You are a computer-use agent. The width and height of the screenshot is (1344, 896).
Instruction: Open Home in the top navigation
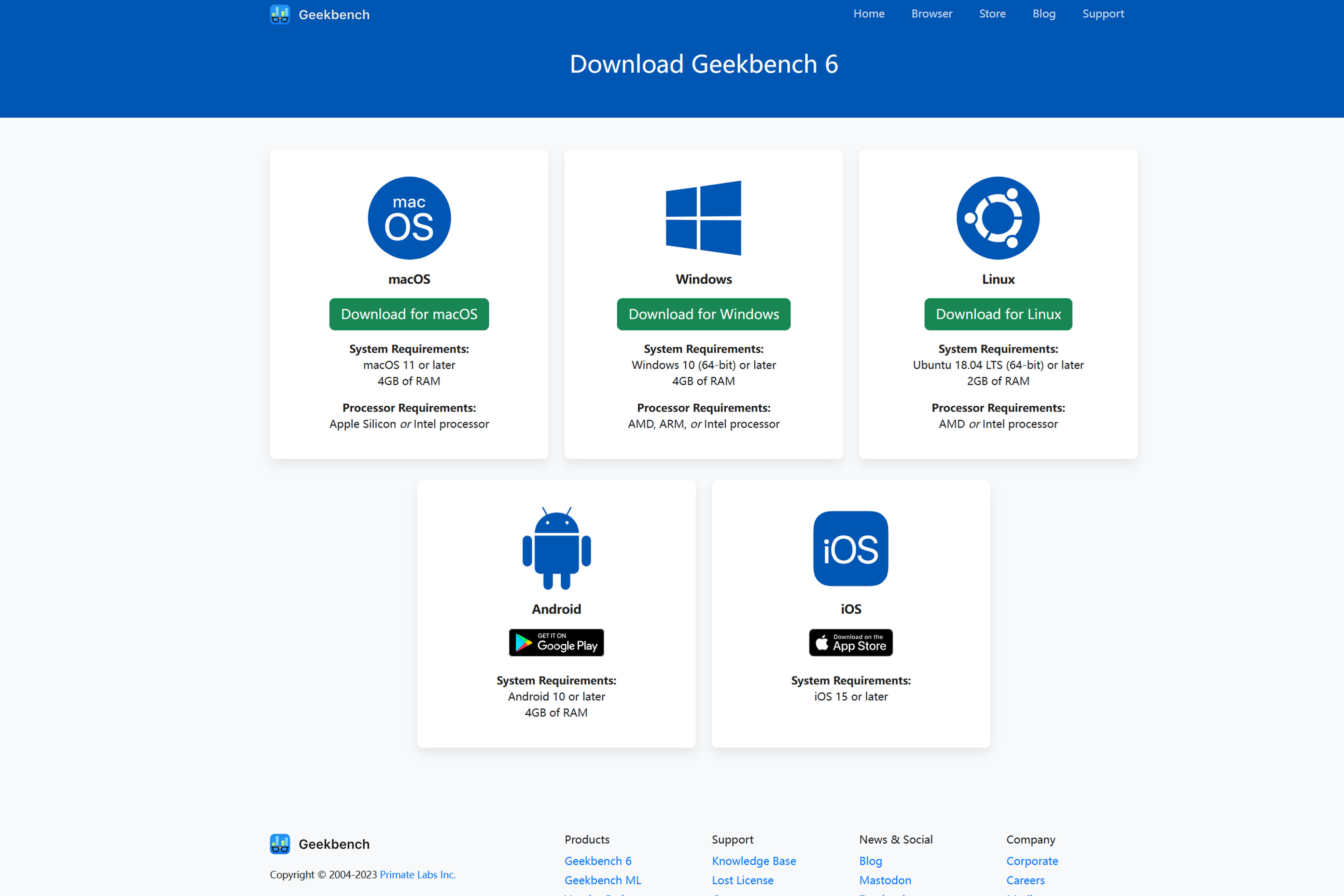click(x=869, y=14)
